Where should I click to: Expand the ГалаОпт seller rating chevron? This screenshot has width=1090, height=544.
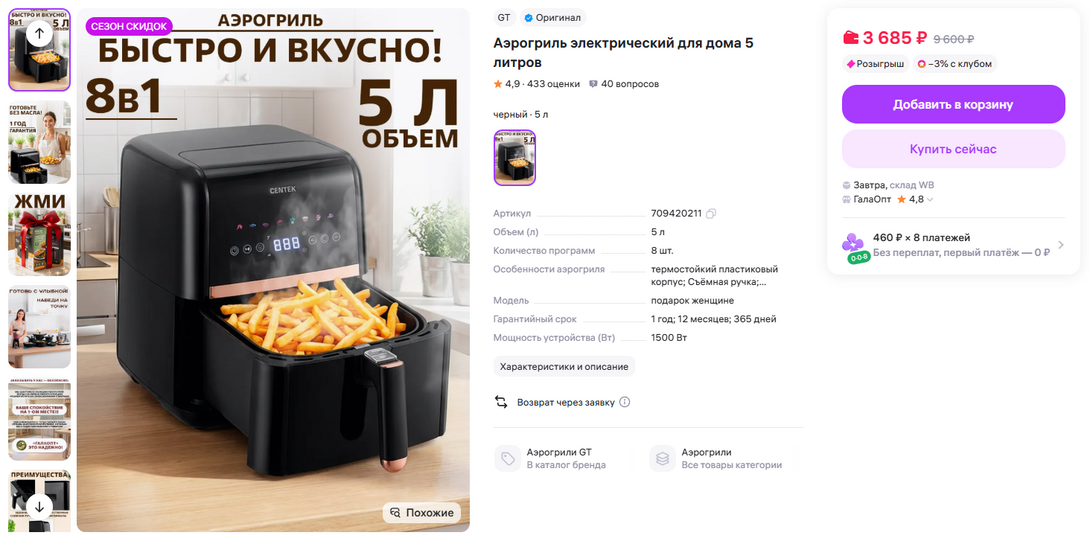[930, 200]
